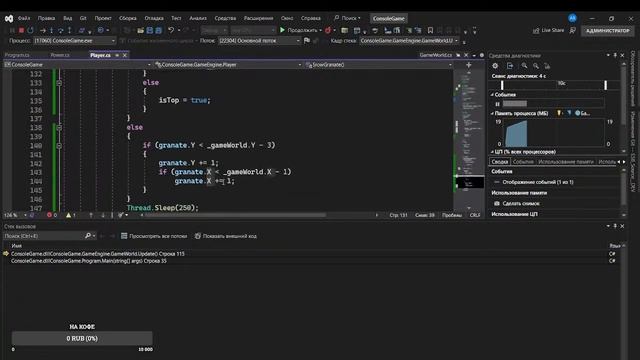Open the Процесс ConsoleGame.exe dropdown
Screen dimensions: 640x360
pos(74,40)
